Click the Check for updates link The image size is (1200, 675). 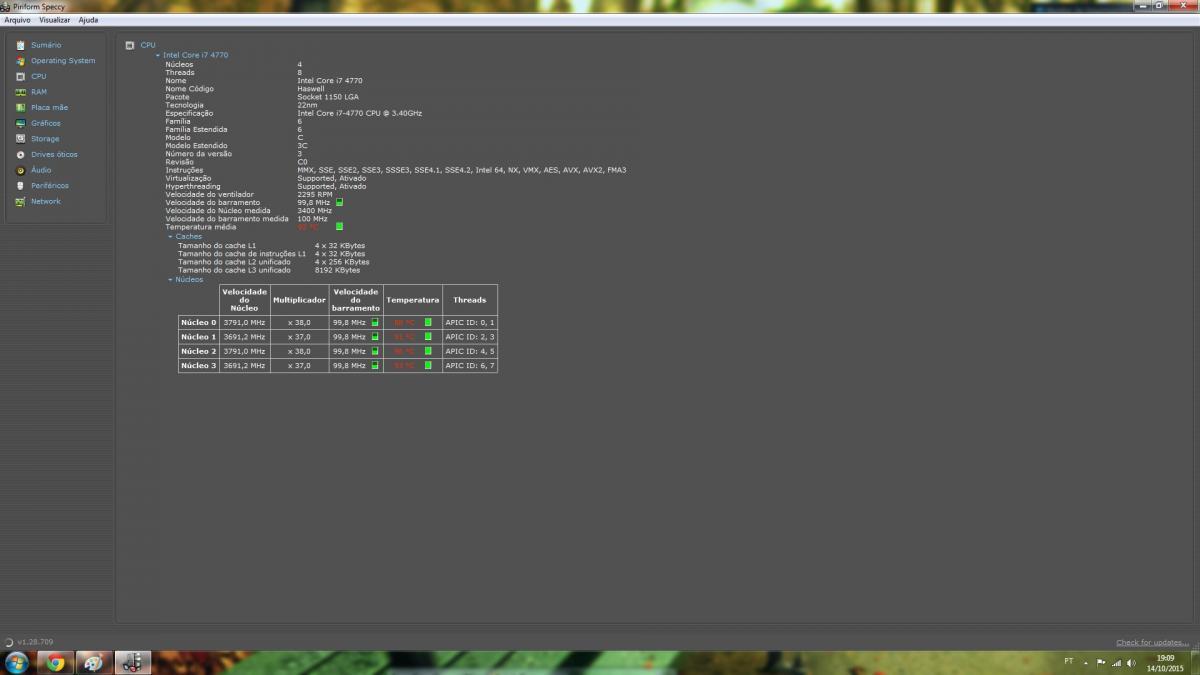point(1153,642)
